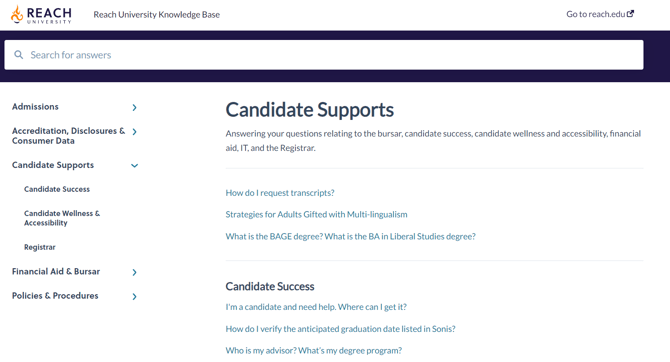The height and width of the screenshot is (362, 670).
Task: Open 'I'm a candidate and need help' article
Action: point(316,307)
